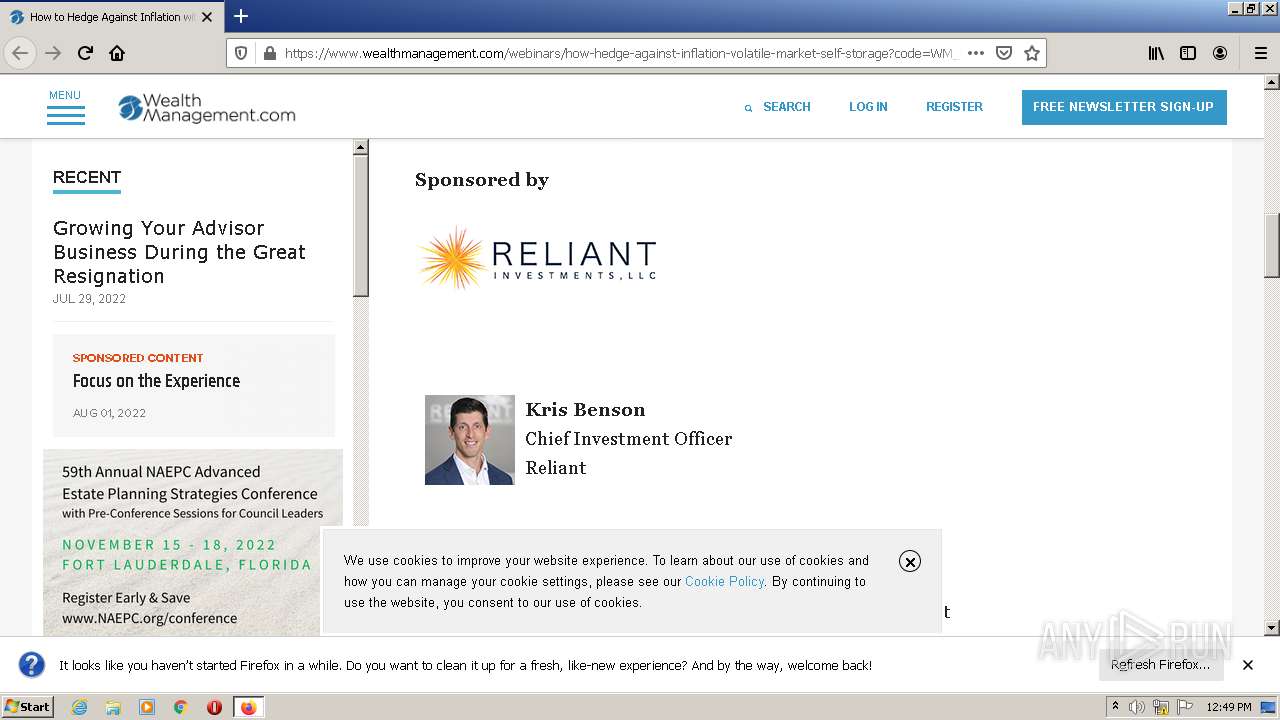
Task: Launch Chrome from taskbar
Action: pyautogui.click(x=181, y=707)
